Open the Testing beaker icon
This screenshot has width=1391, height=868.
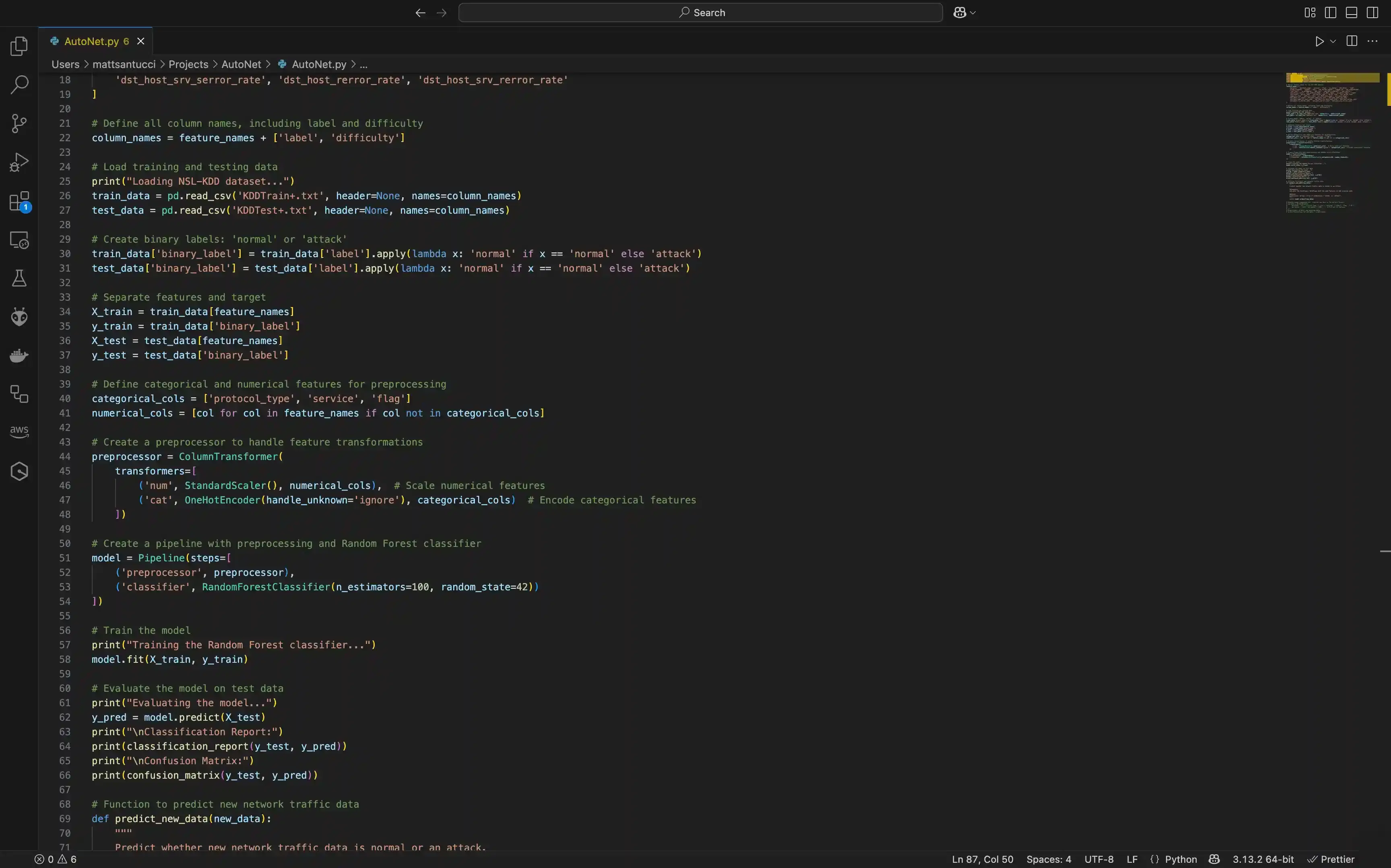pyautogui.click(x=19, y=278)
